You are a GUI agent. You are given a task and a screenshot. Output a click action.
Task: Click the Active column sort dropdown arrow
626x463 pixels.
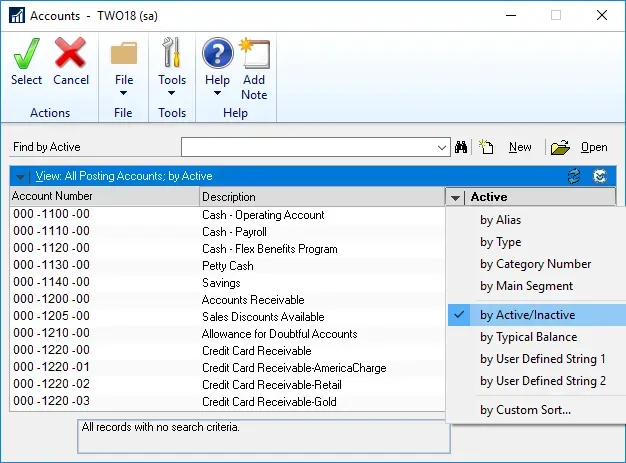coord(456,197)
